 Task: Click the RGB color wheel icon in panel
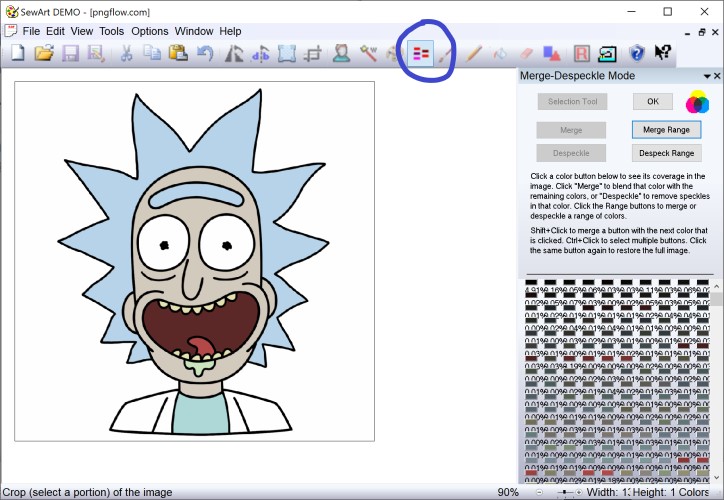pyautogui.click(x=697, y=102)
